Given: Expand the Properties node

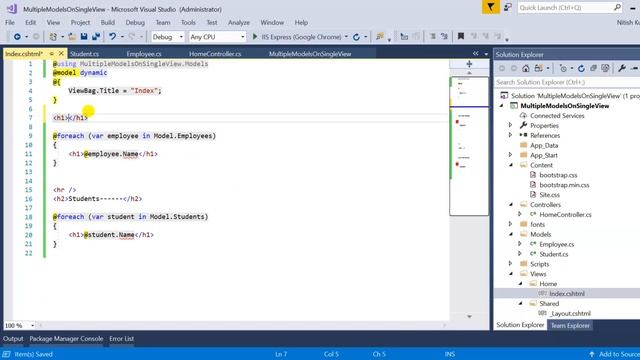Looking at the screenshot, I should 510,125.
